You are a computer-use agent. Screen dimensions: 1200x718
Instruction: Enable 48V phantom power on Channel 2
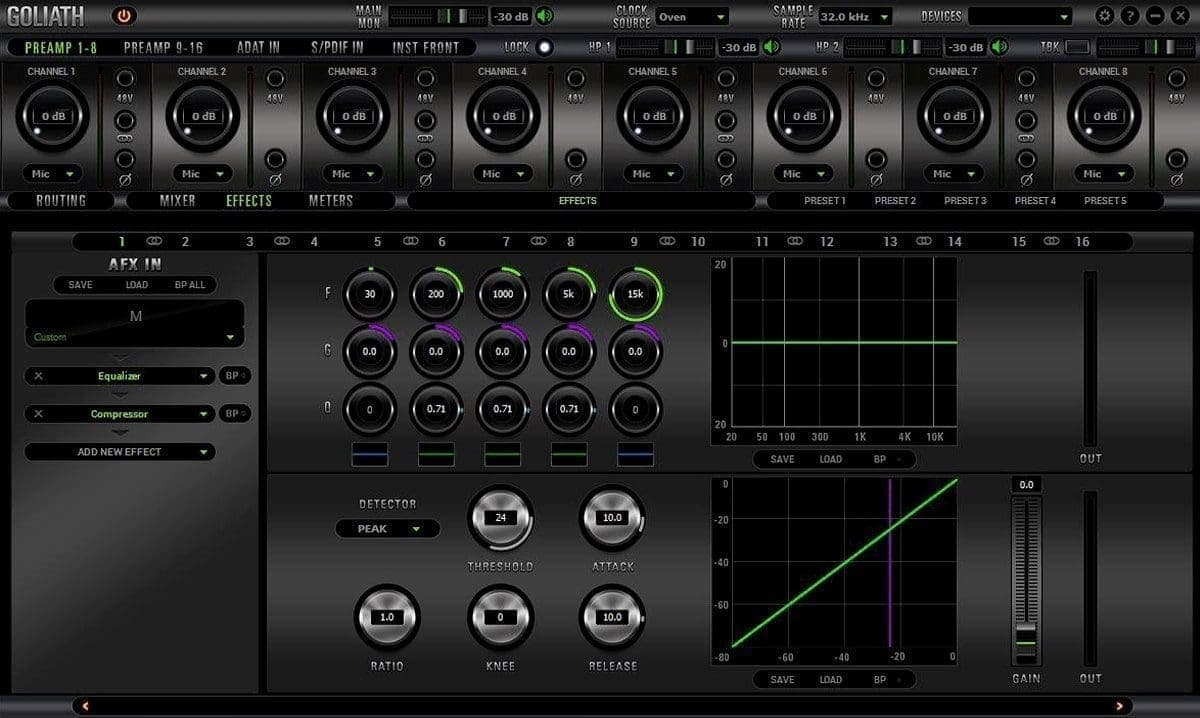pos(275,80)
